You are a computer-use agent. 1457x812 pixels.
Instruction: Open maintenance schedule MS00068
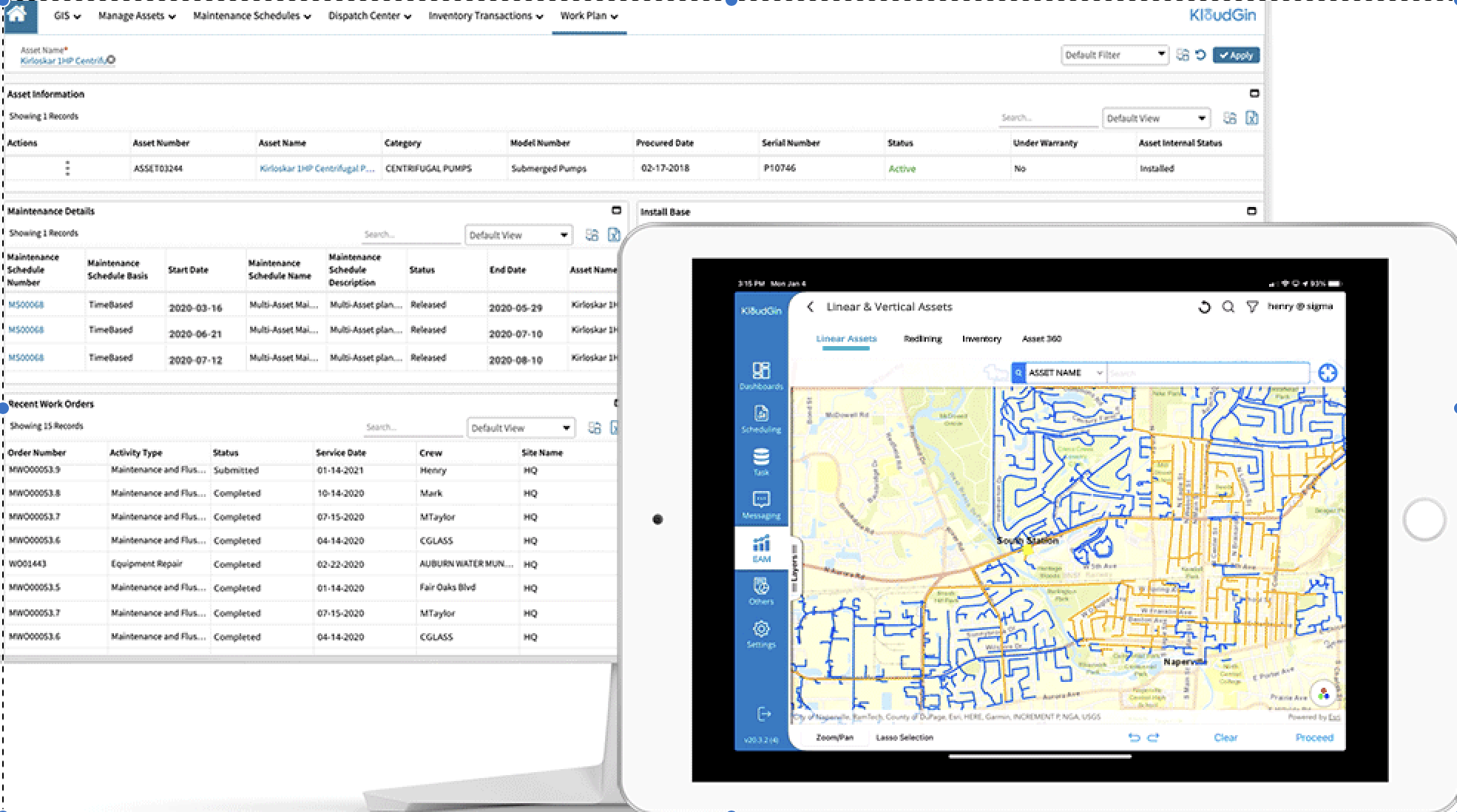pyautogui.click(x=26, y=304)
